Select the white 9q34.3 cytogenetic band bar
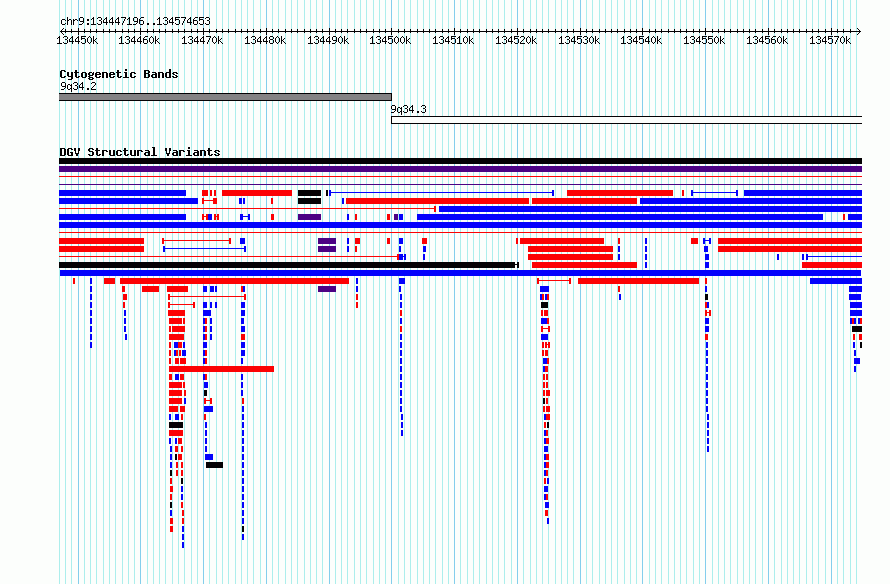 click(627, 120)
